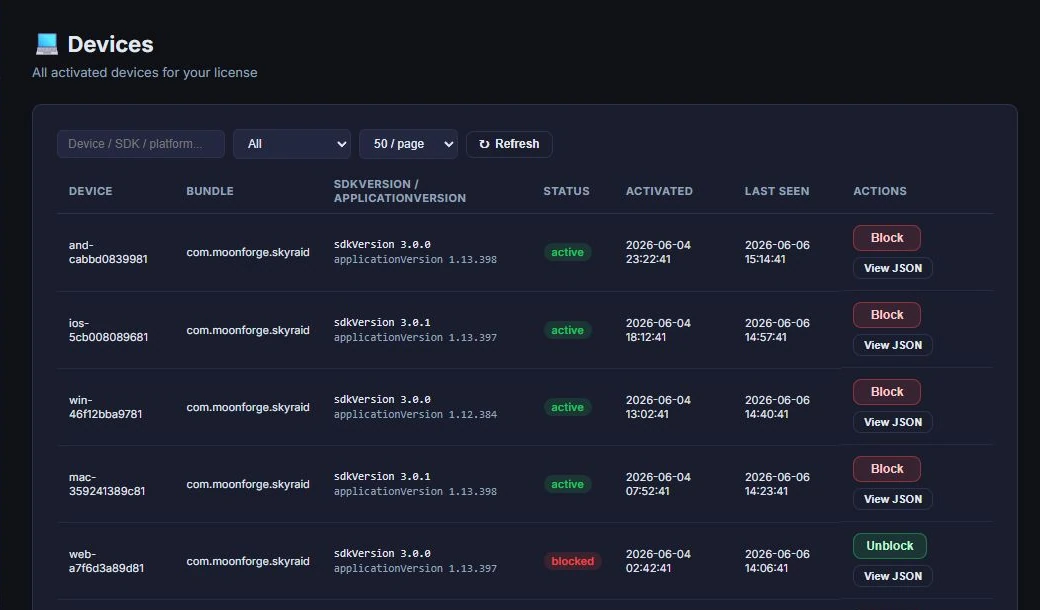This screenshot has height=610, width=1040.
Task: Click the BUNDLE column header
Action: [x=210, y=191]
